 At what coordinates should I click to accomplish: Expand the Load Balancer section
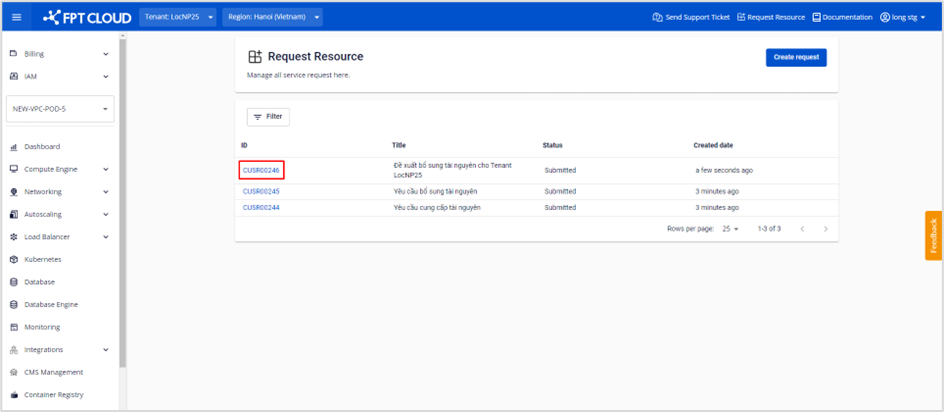tap(60, 237)
